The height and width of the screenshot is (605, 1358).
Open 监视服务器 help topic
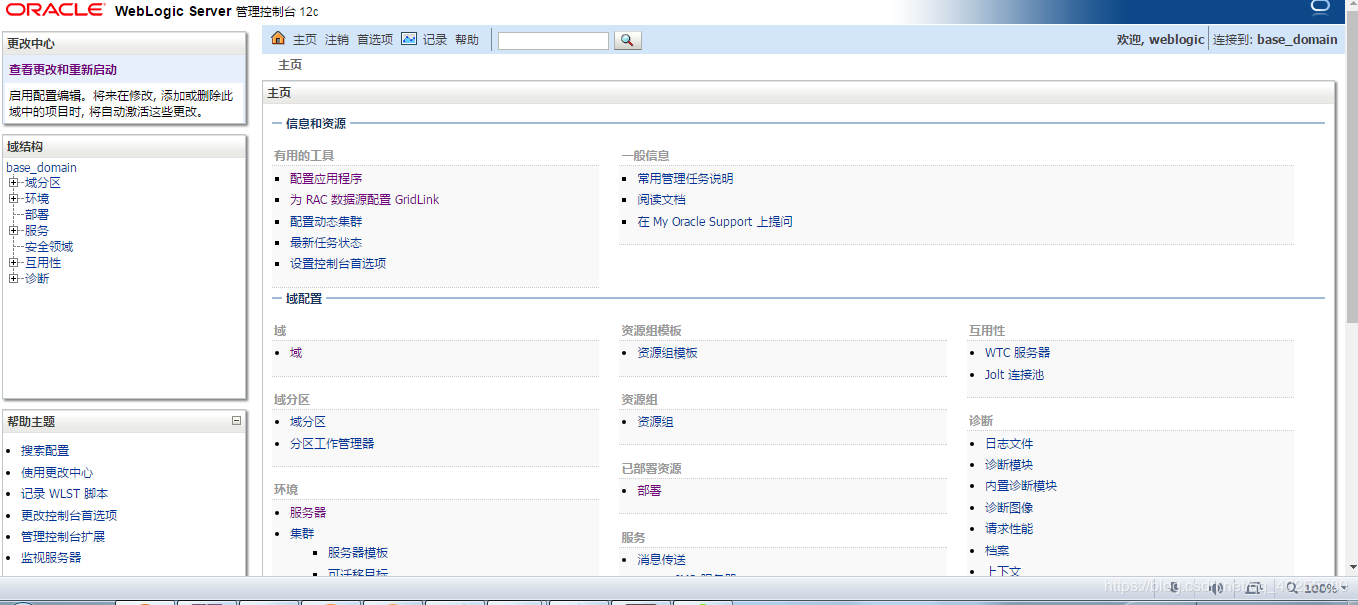pyautogui.click(x=51, y=558)
